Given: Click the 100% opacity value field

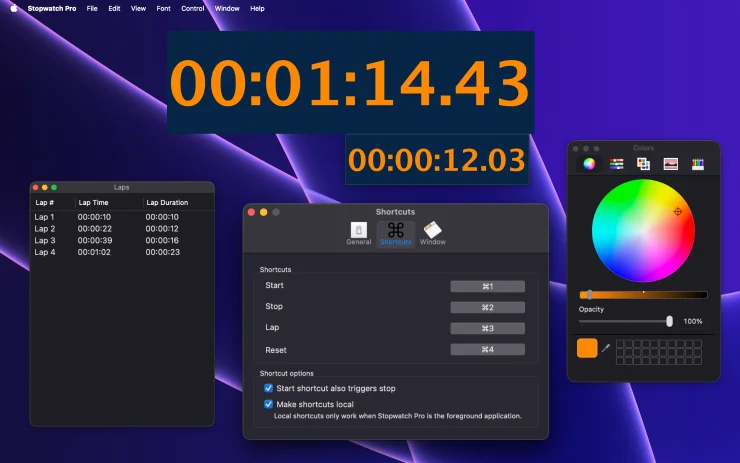Looking at the screenshot, I should coord(693,321).
